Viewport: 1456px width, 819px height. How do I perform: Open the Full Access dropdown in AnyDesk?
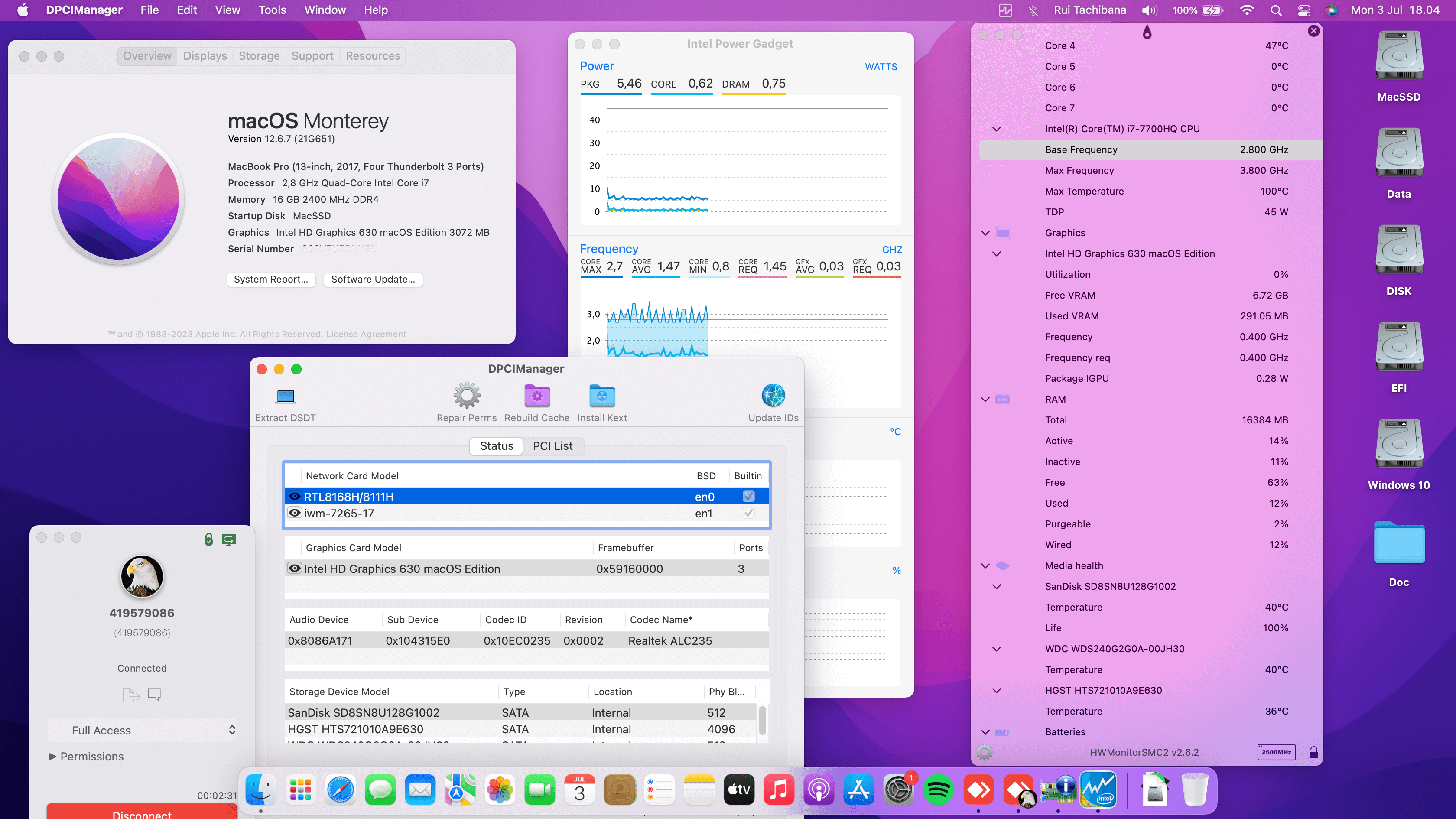pyautogui.click(x=143, y=730)
